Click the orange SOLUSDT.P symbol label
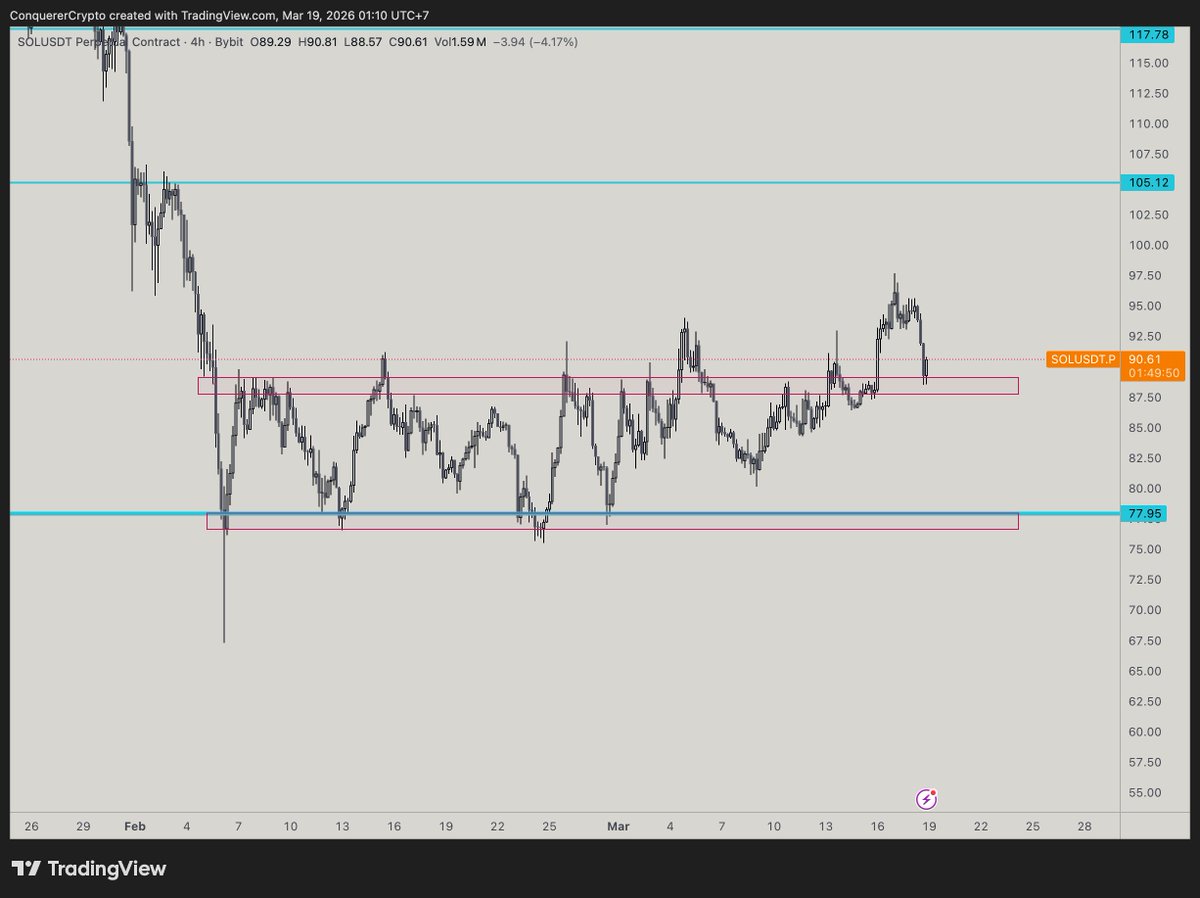This screenshot has height=898, width=1200. click(x=1083, y=359)
